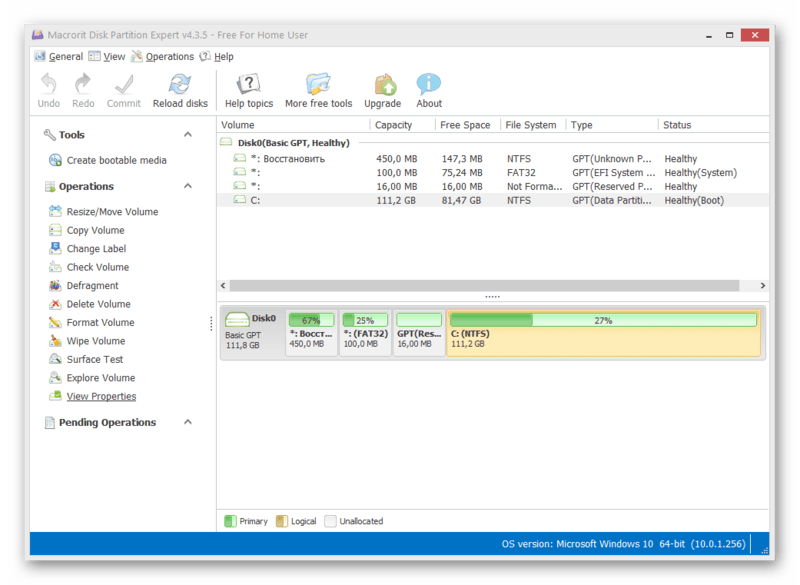Screen dimensions: 800x585
Task: Select the C: (NTFS) partition block
Action: [x=603, y=332]
